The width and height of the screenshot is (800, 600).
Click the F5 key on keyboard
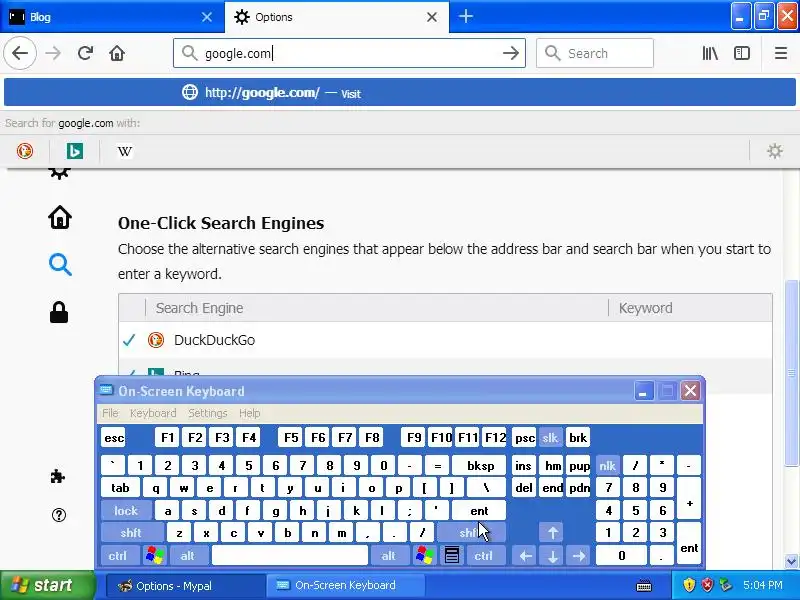click(291, 438)
